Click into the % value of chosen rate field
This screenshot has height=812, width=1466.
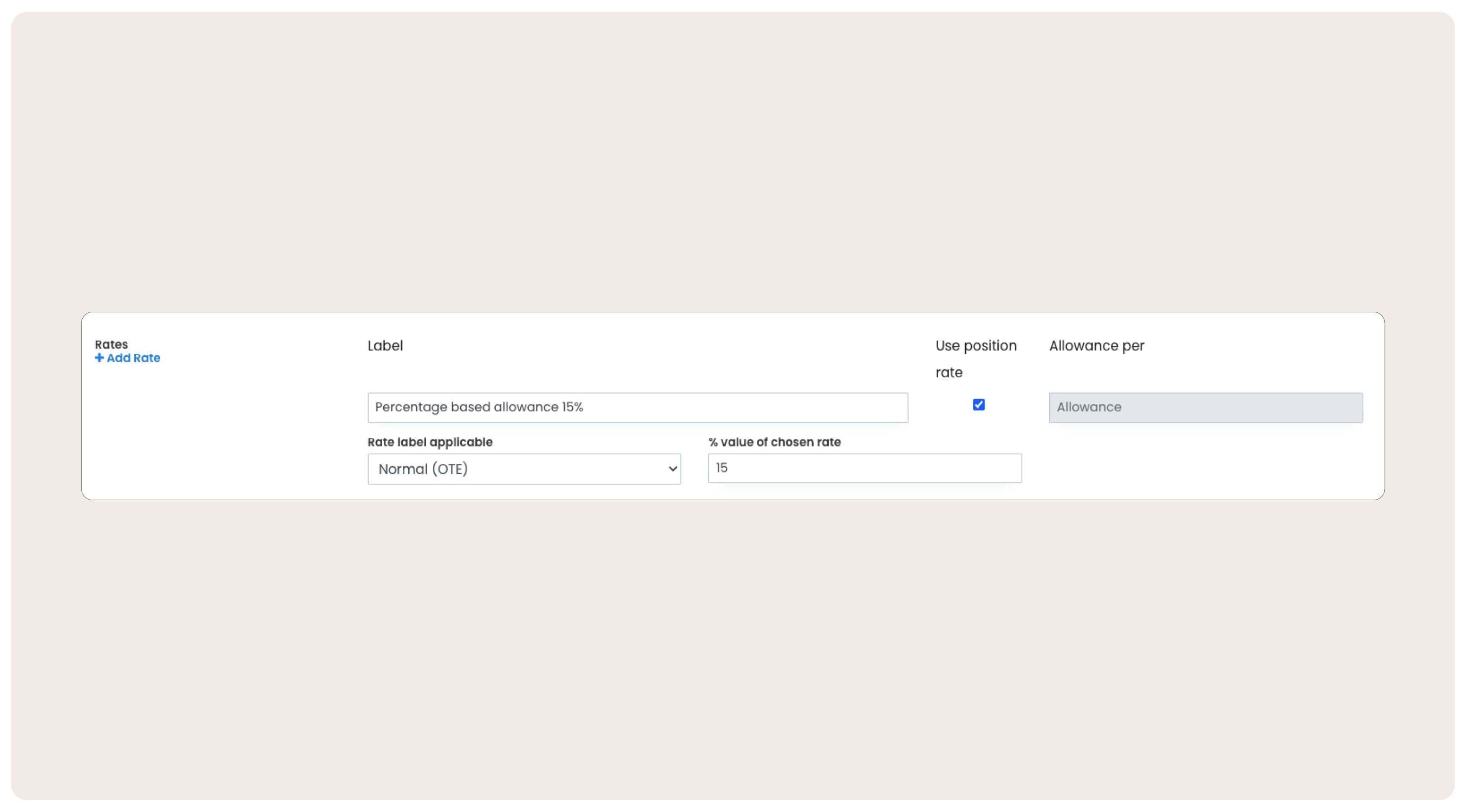tap(864, 468)
